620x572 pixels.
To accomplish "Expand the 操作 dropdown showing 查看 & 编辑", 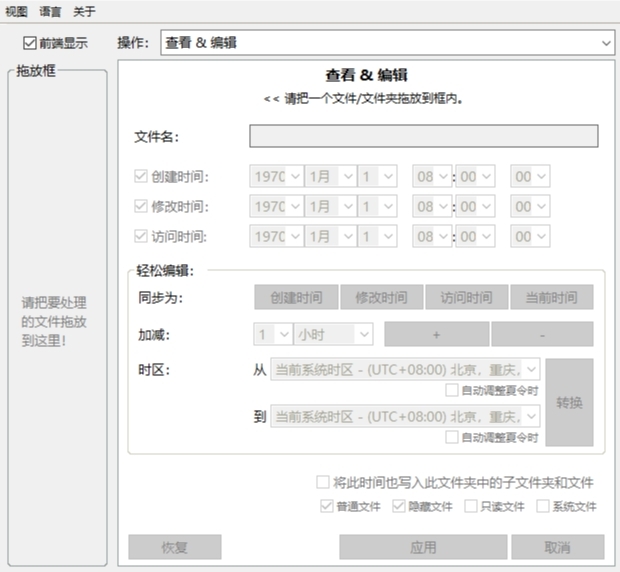I will point(388,42).
